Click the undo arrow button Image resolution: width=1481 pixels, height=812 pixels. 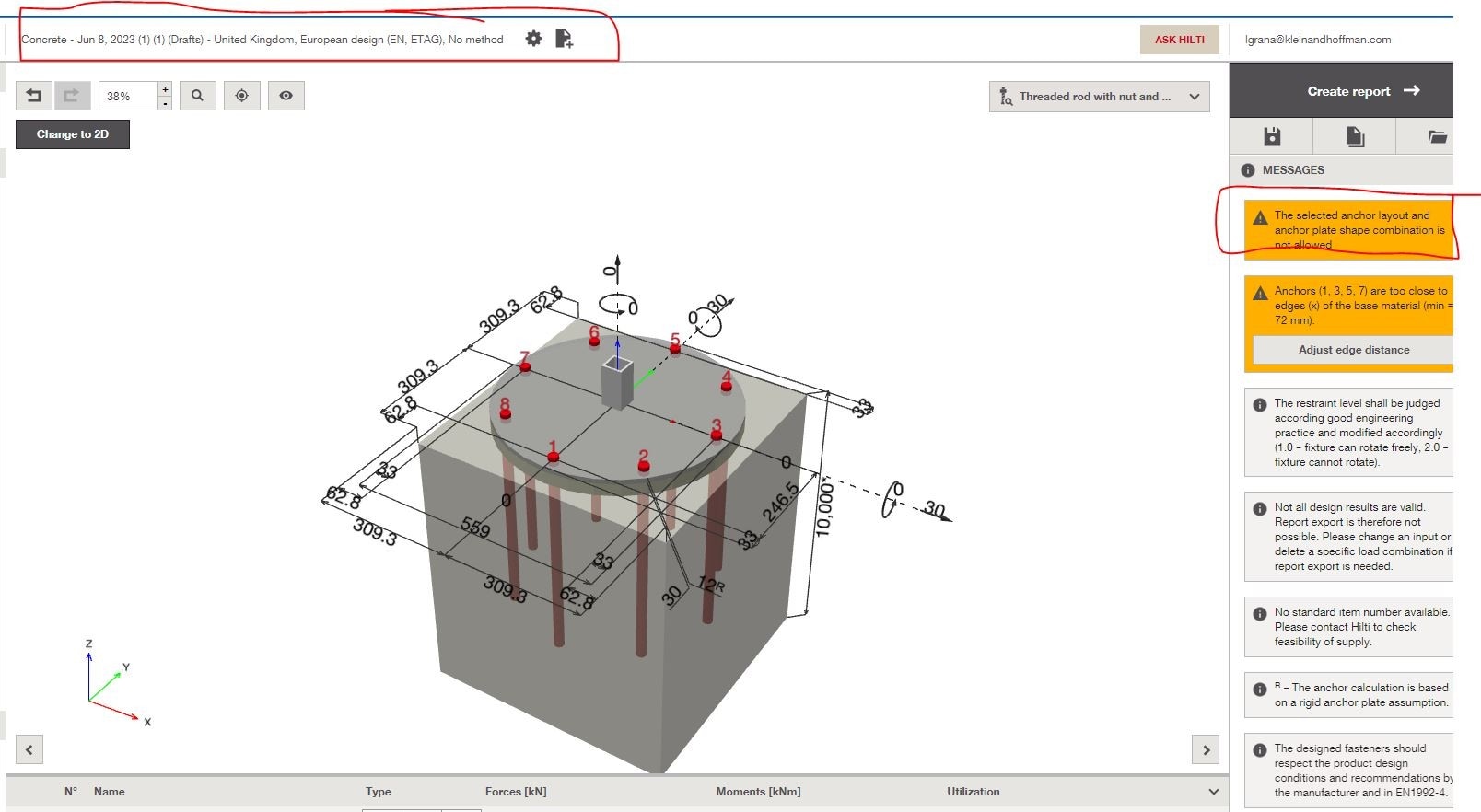34,96
